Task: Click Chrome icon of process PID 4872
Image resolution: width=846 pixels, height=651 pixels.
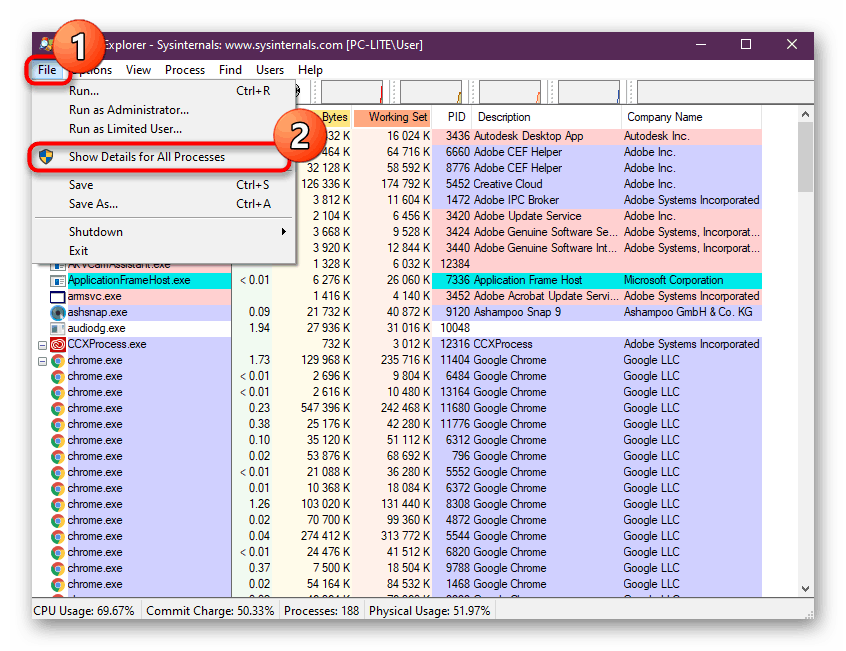Action: pyautogui.click(x=58, y=520)
